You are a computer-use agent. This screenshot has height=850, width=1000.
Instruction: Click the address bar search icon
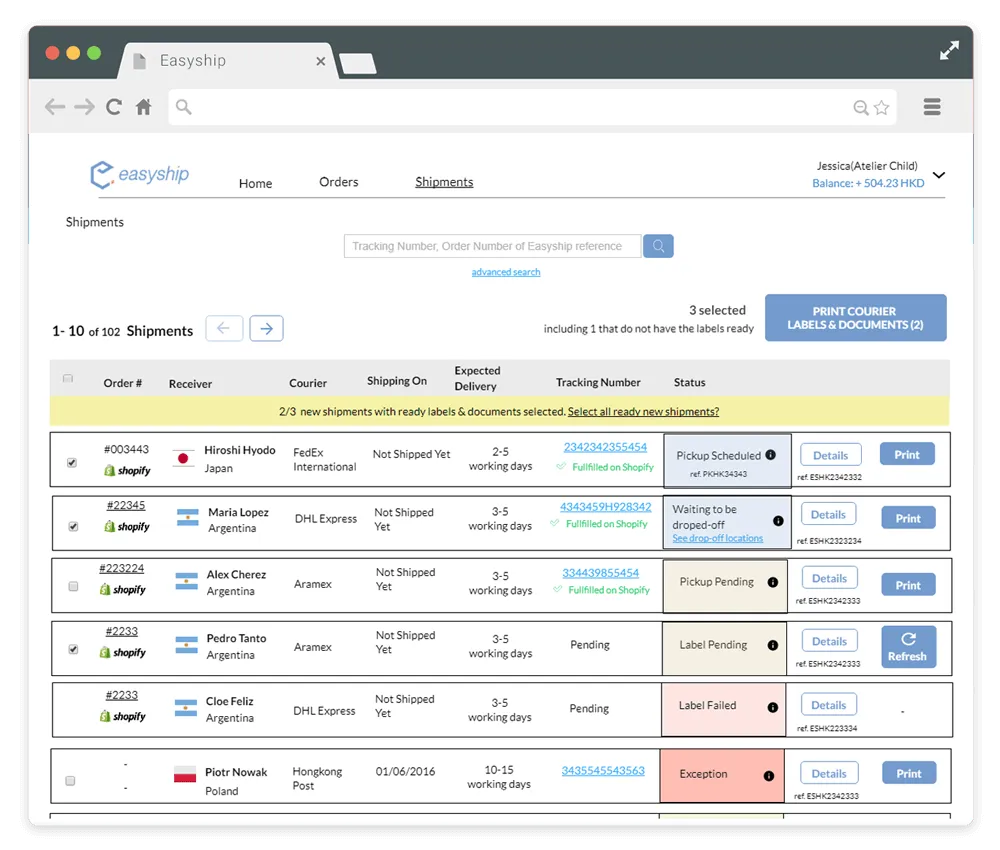(183, 106)
